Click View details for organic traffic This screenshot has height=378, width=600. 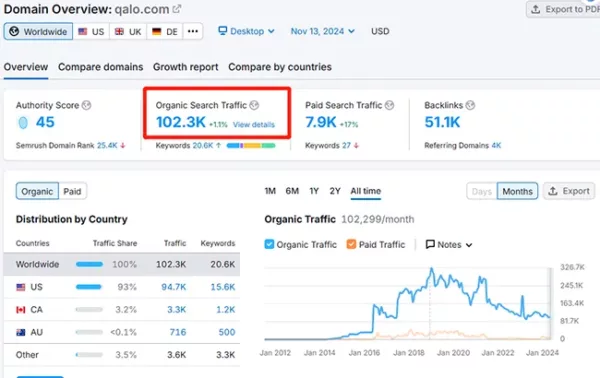pos(254,125)
